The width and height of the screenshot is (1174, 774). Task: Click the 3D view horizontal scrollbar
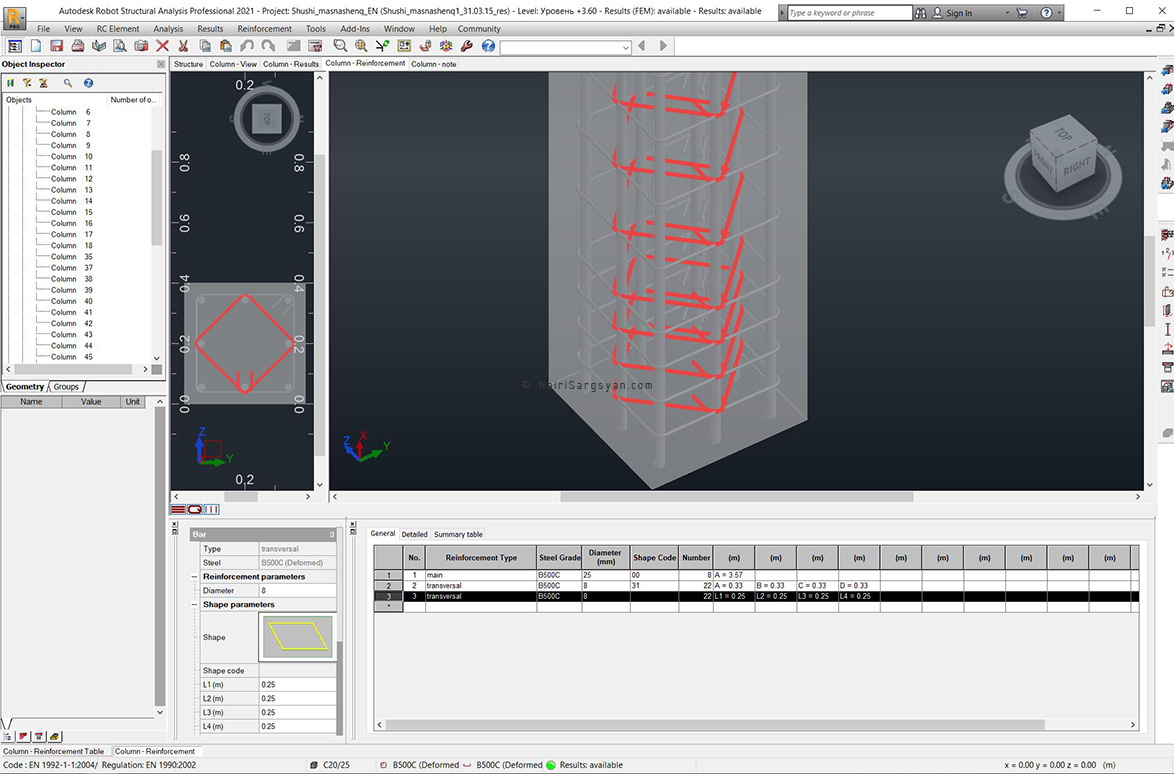click(737, 497)
